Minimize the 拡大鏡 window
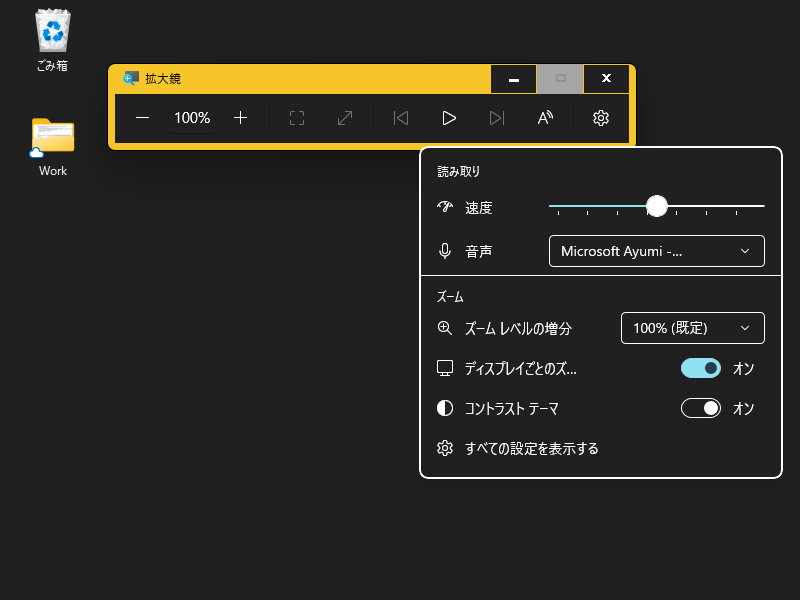The image size is (800, 600). [514, 79]
